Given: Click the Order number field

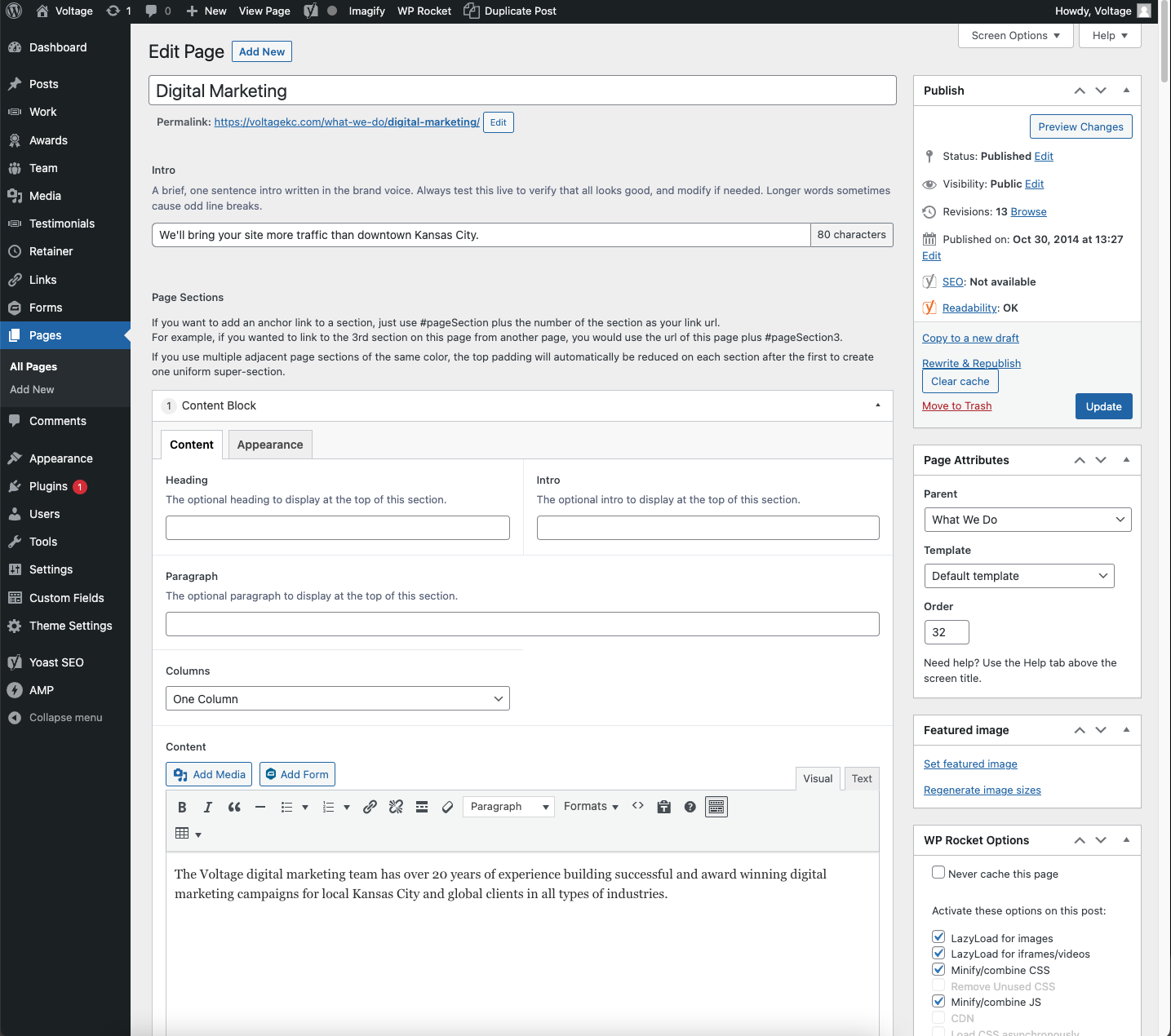Looking at the screenshot, I should (946, 631).
